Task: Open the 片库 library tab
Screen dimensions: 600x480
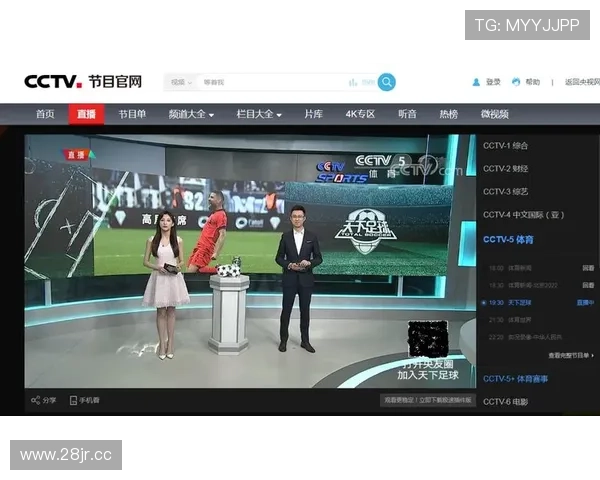Action: pyautogui.click(x=313, y=114)
